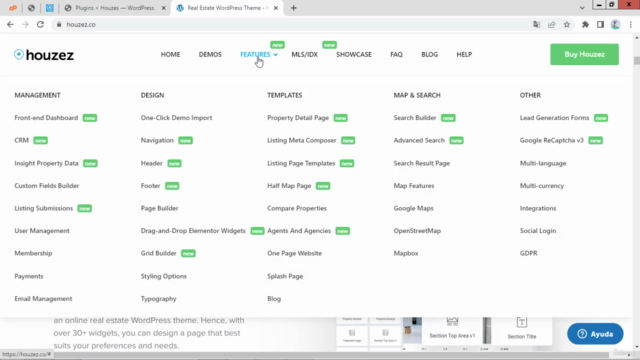Open the Google Maps link
This screenshot has width=640, height=360.
point(413,208)
